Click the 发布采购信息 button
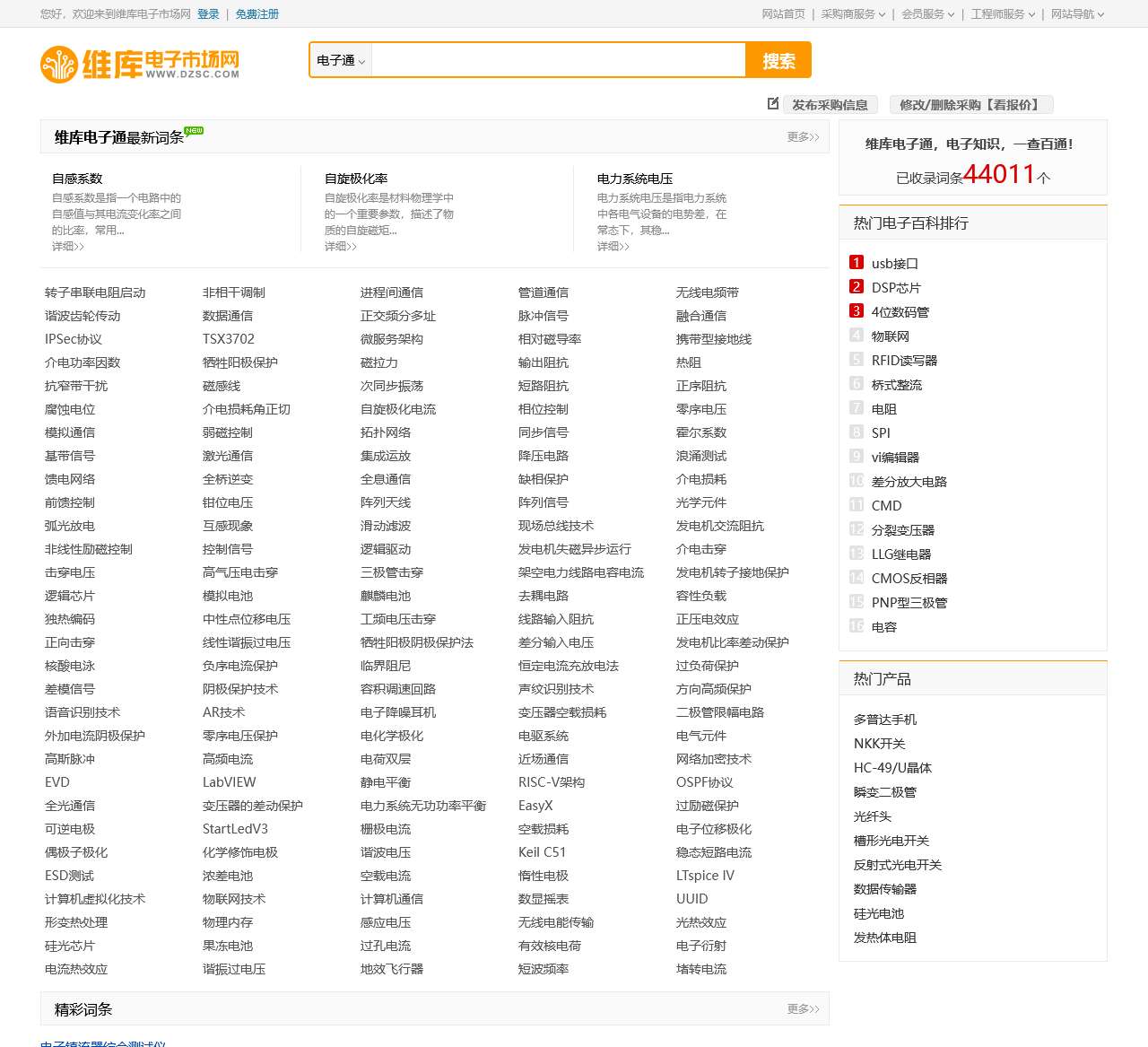 click(830, 105)
